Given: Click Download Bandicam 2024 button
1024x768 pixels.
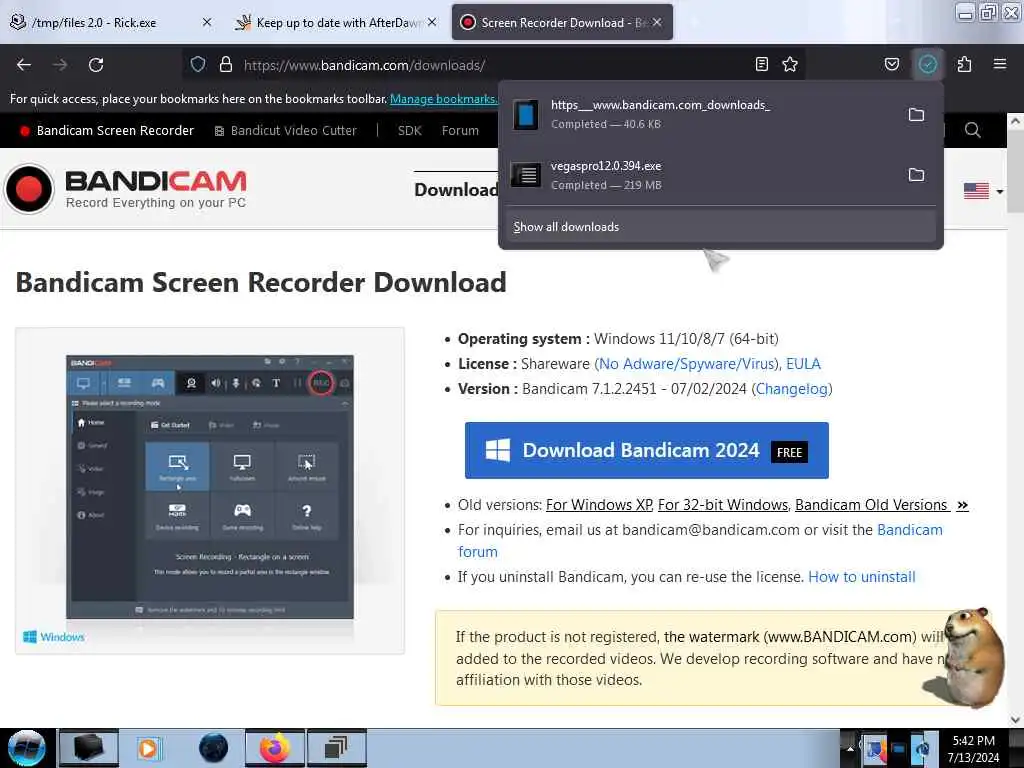Looking at the screenshot, I should click(647, 450).
